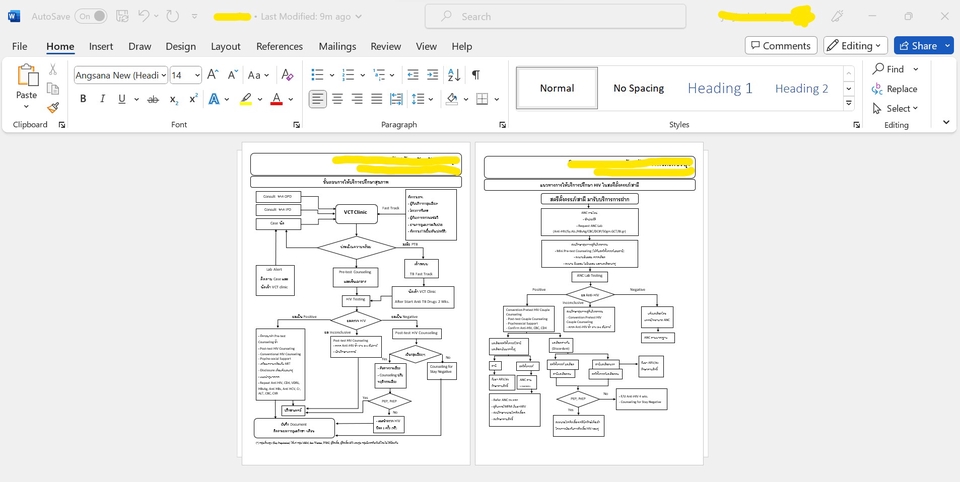
Task: Click the multilevel list icon
Action: (x=379, y=75)
